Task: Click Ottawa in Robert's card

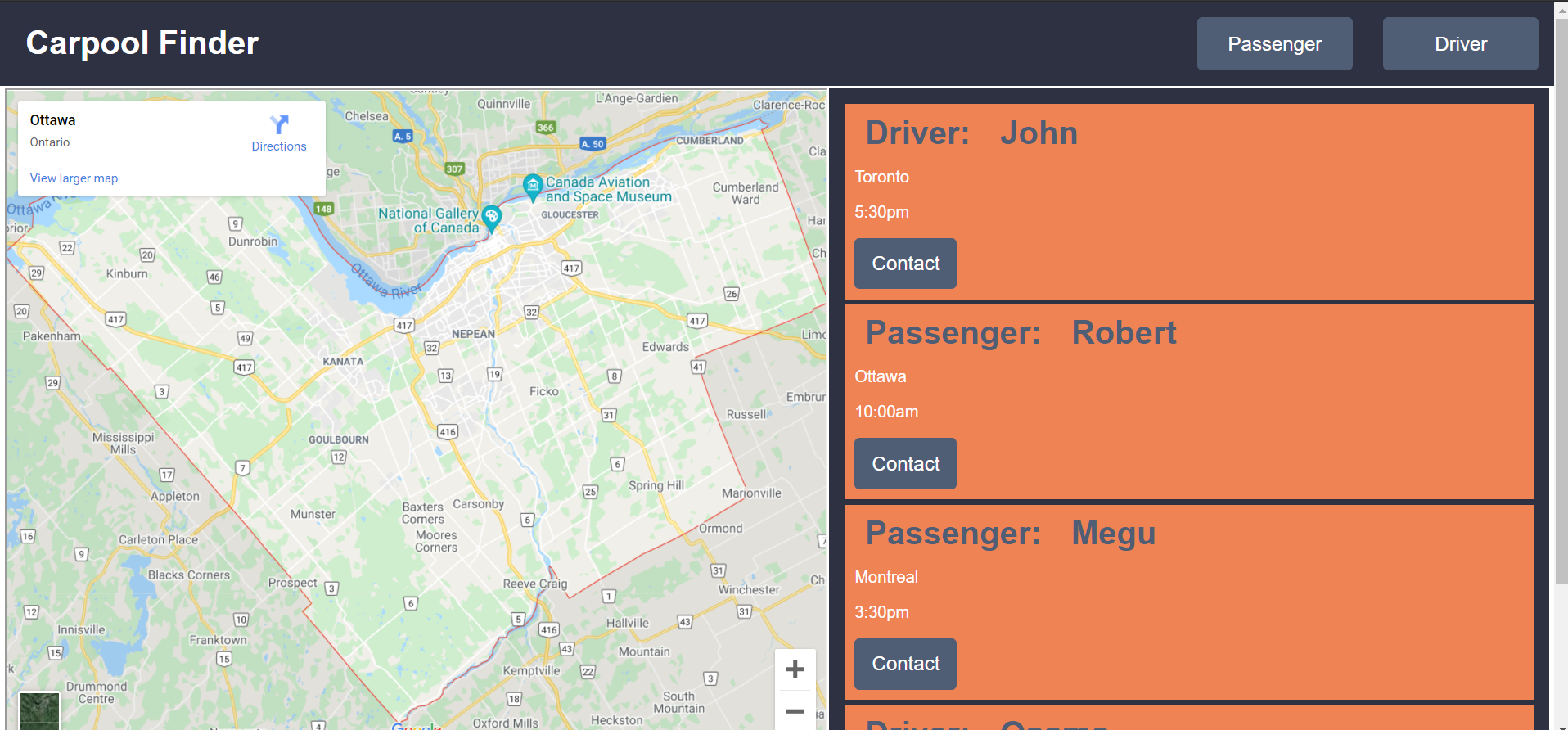Action: [x=881, y=376]
